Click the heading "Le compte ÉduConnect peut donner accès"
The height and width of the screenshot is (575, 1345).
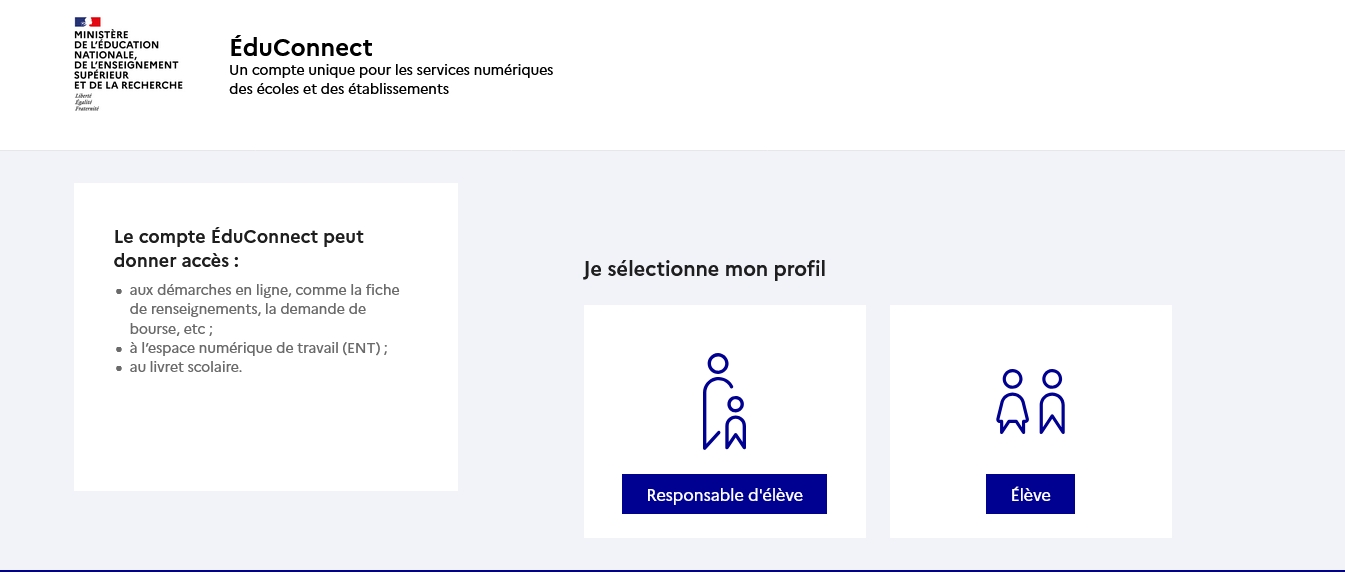tap(239, 249)
